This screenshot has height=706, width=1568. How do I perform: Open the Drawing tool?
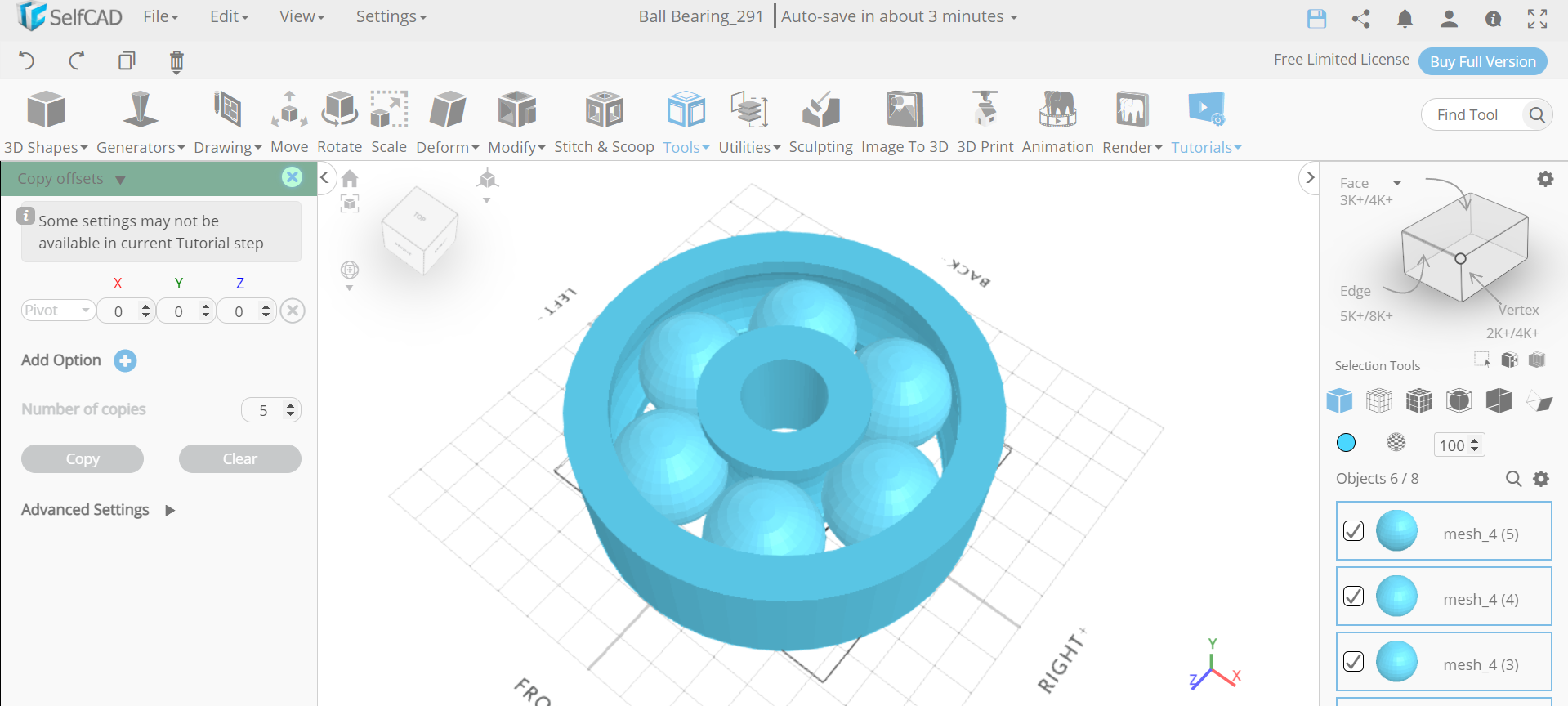(x=227, y=123)
